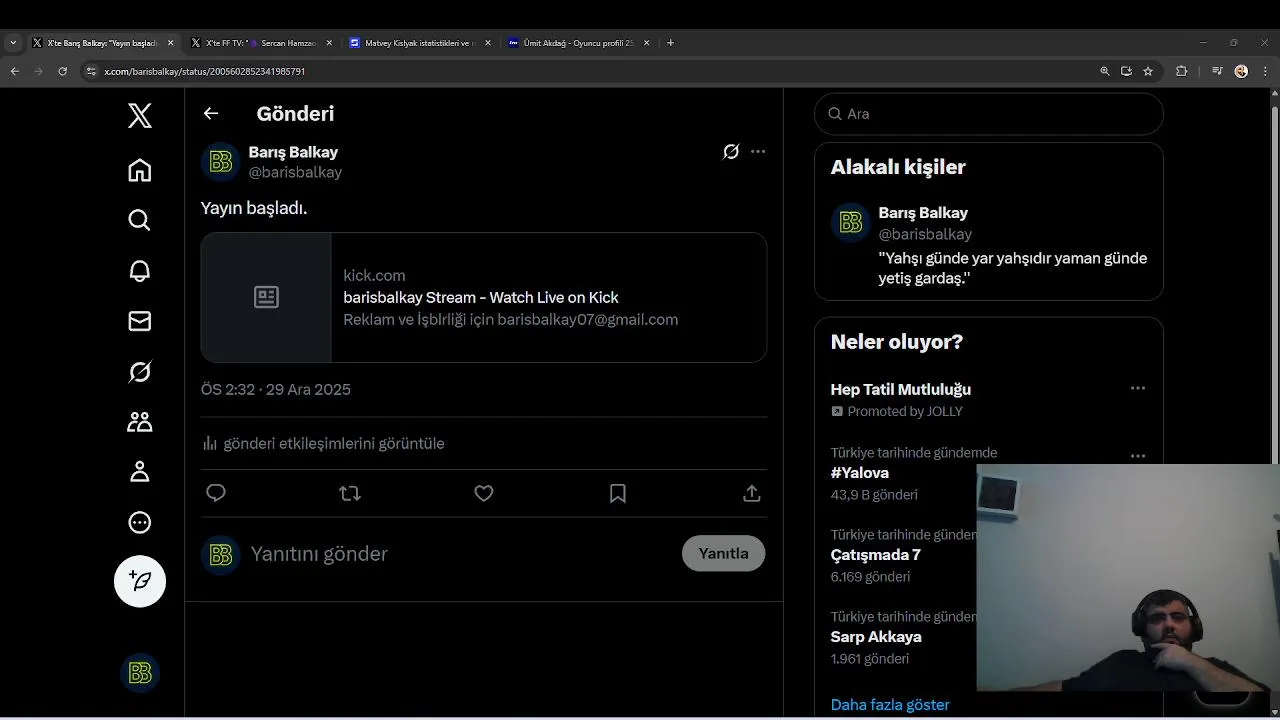The height and width of the screenshot is (720, 1280).
Task: Open Chrome profile avatar
Action: [1241, 71]
